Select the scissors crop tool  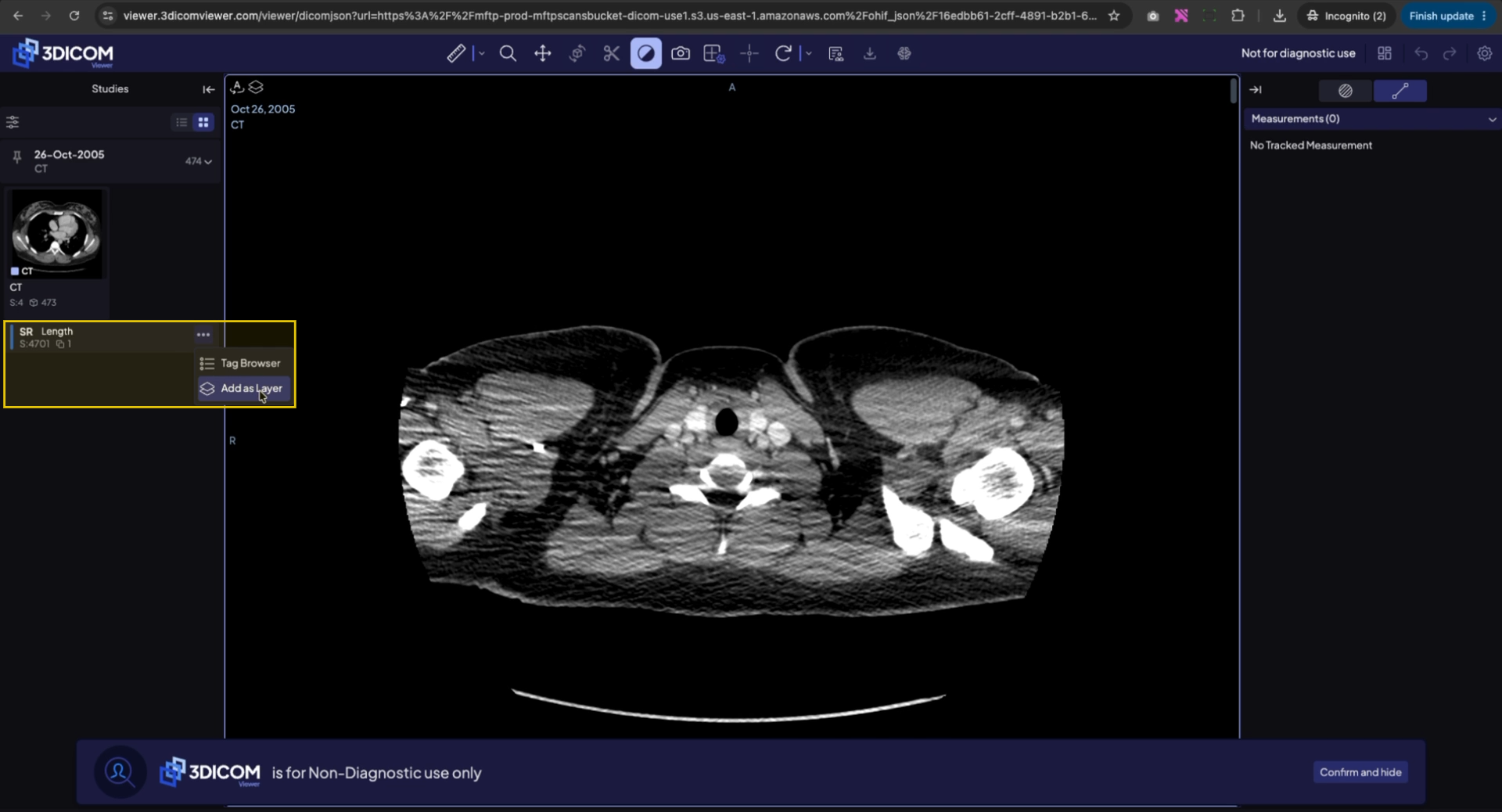(612, 53)
